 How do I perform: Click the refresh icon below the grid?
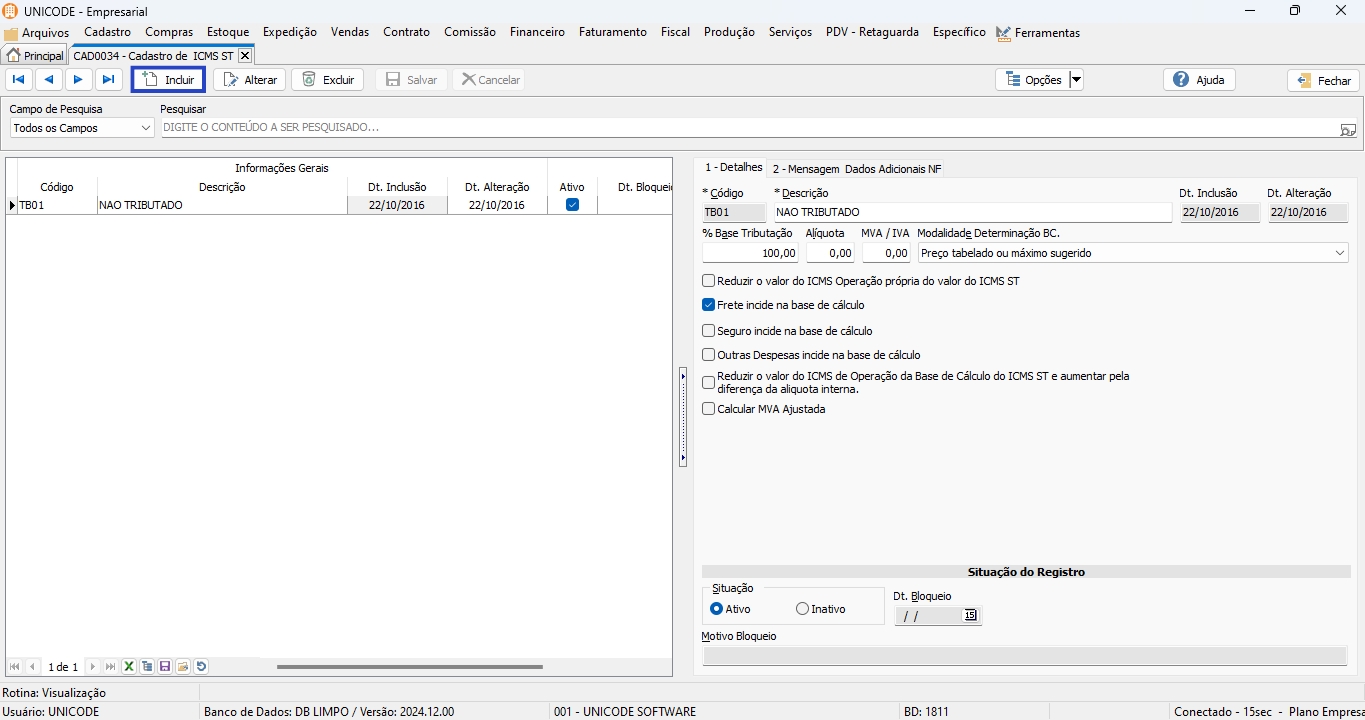click(201, 667)
